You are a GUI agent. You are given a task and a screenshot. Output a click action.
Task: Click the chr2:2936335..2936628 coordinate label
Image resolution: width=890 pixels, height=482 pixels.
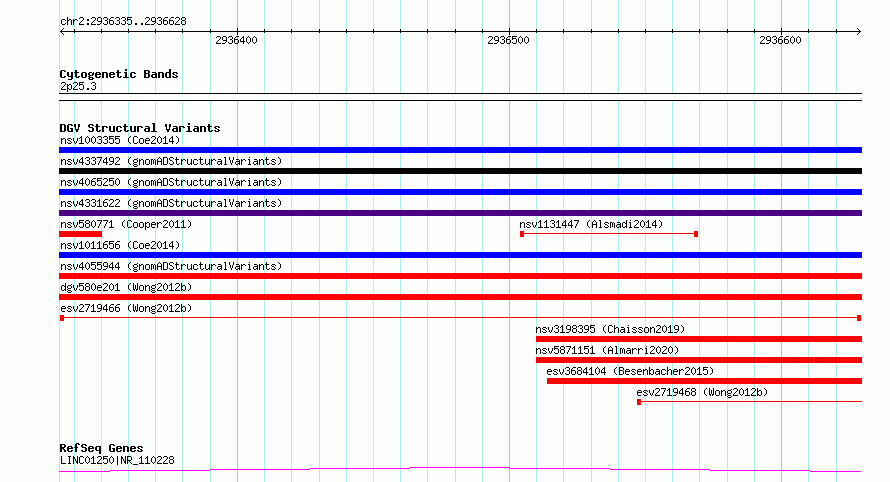click(x=123, y=22)
